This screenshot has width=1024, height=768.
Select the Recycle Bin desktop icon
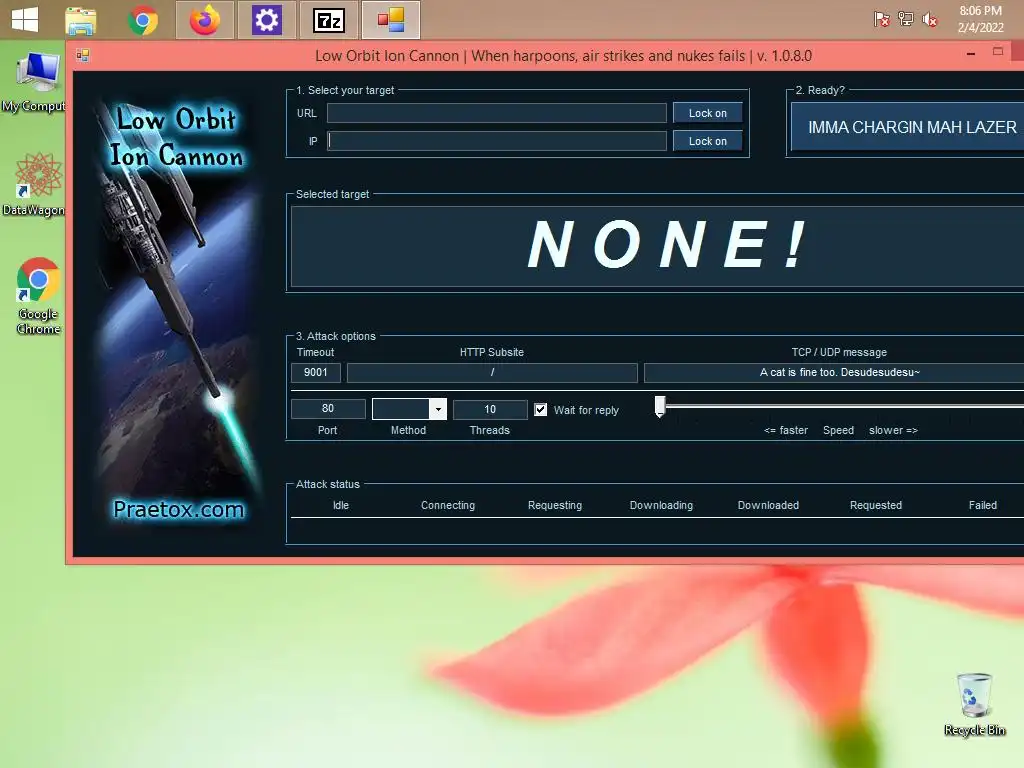tap(974, 705)
